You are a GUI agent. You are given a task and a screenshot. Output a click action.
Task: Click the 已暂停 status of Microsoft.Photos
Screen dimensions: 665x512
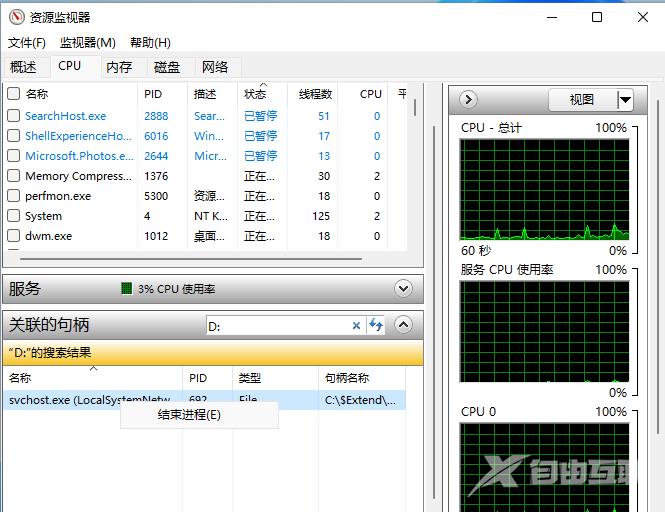click(x=260, y=156)
